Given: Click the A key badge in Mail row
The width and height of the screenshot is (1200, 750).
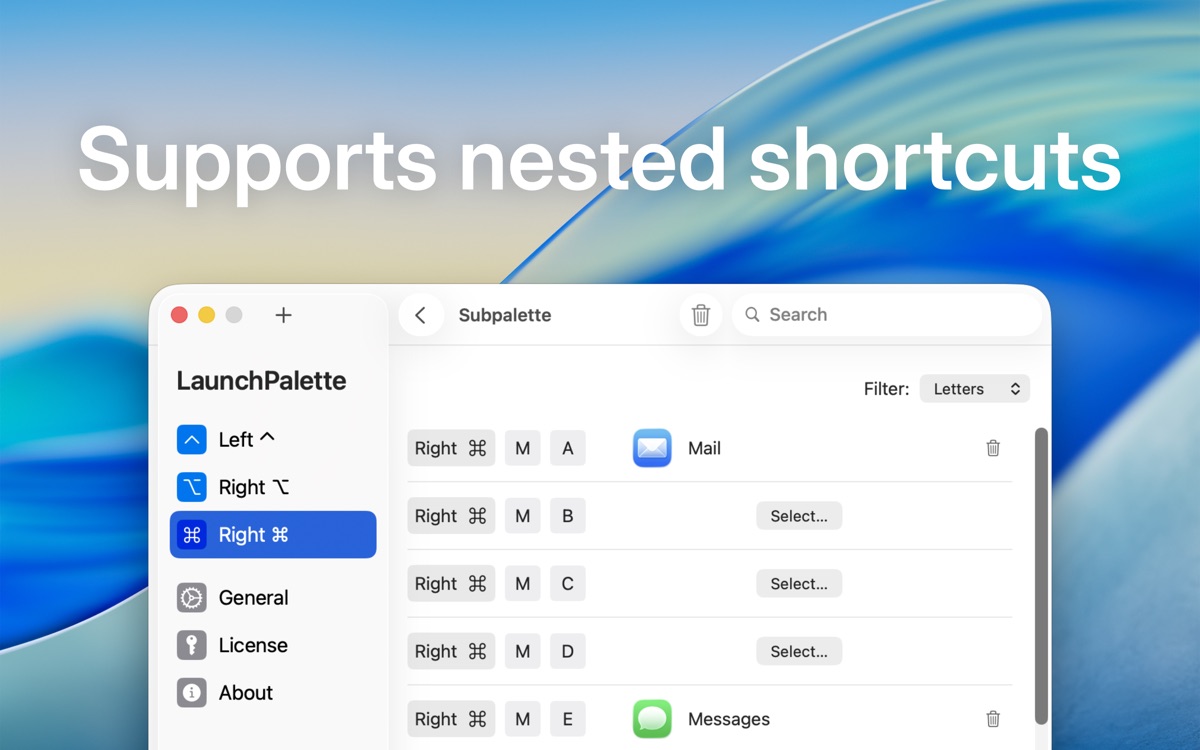Looking at the screenshot, I should [567, 448].
